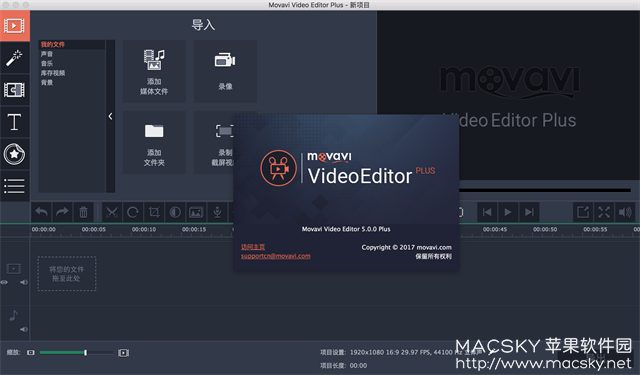Open the Stickers star tab
Screen dimensions: 640x375
point(15,154)
